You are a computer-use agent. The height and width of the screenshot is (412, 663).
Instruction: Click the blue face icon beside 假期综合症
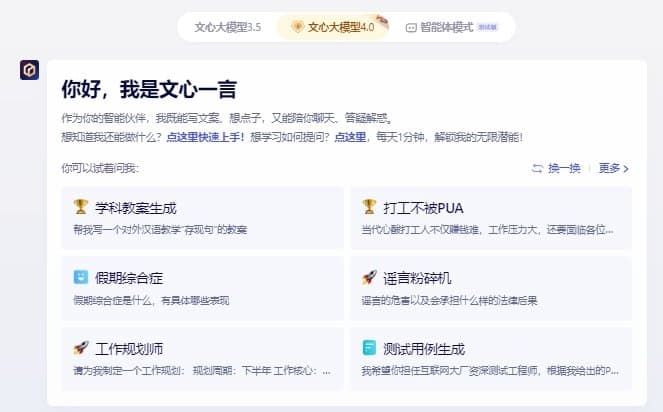coord(80,277)
